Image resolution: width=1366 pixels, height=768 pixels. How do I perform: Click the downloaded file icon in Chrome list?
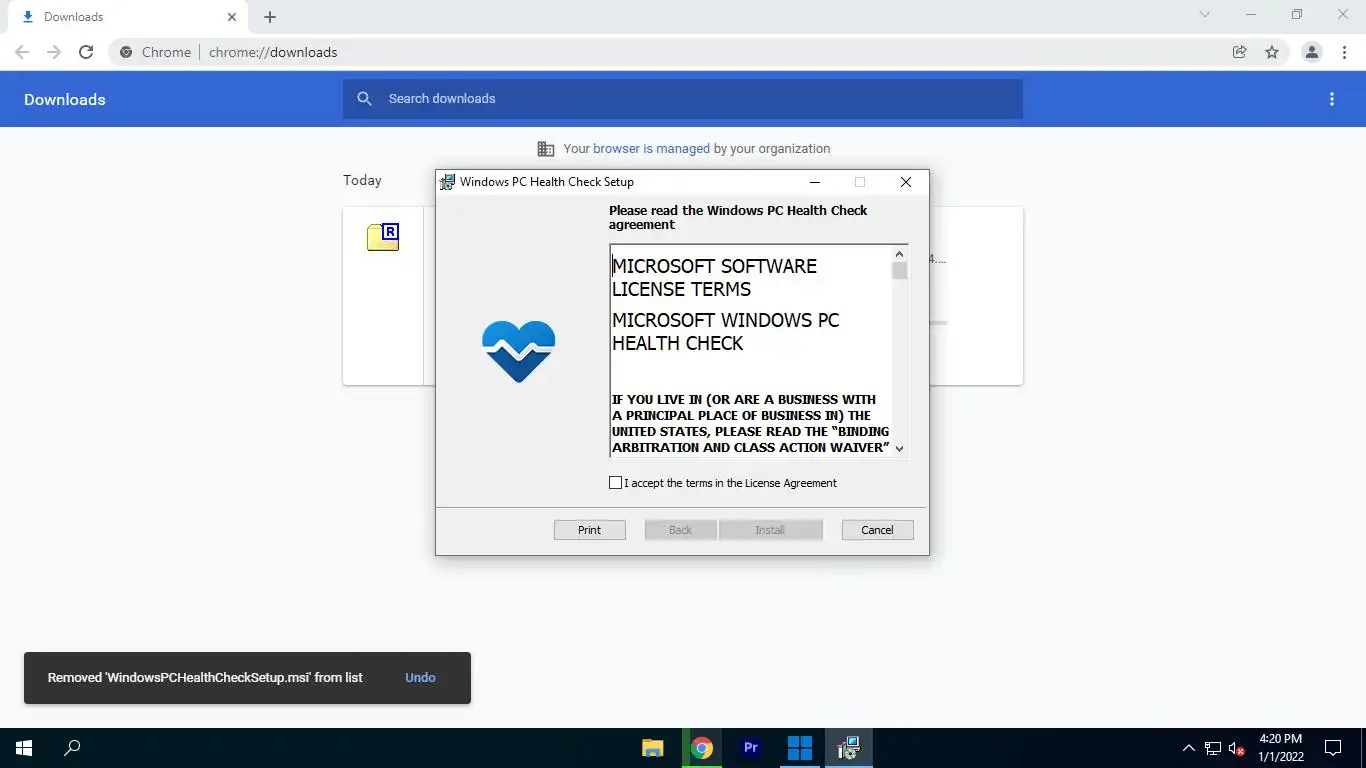tap(383, 237)
